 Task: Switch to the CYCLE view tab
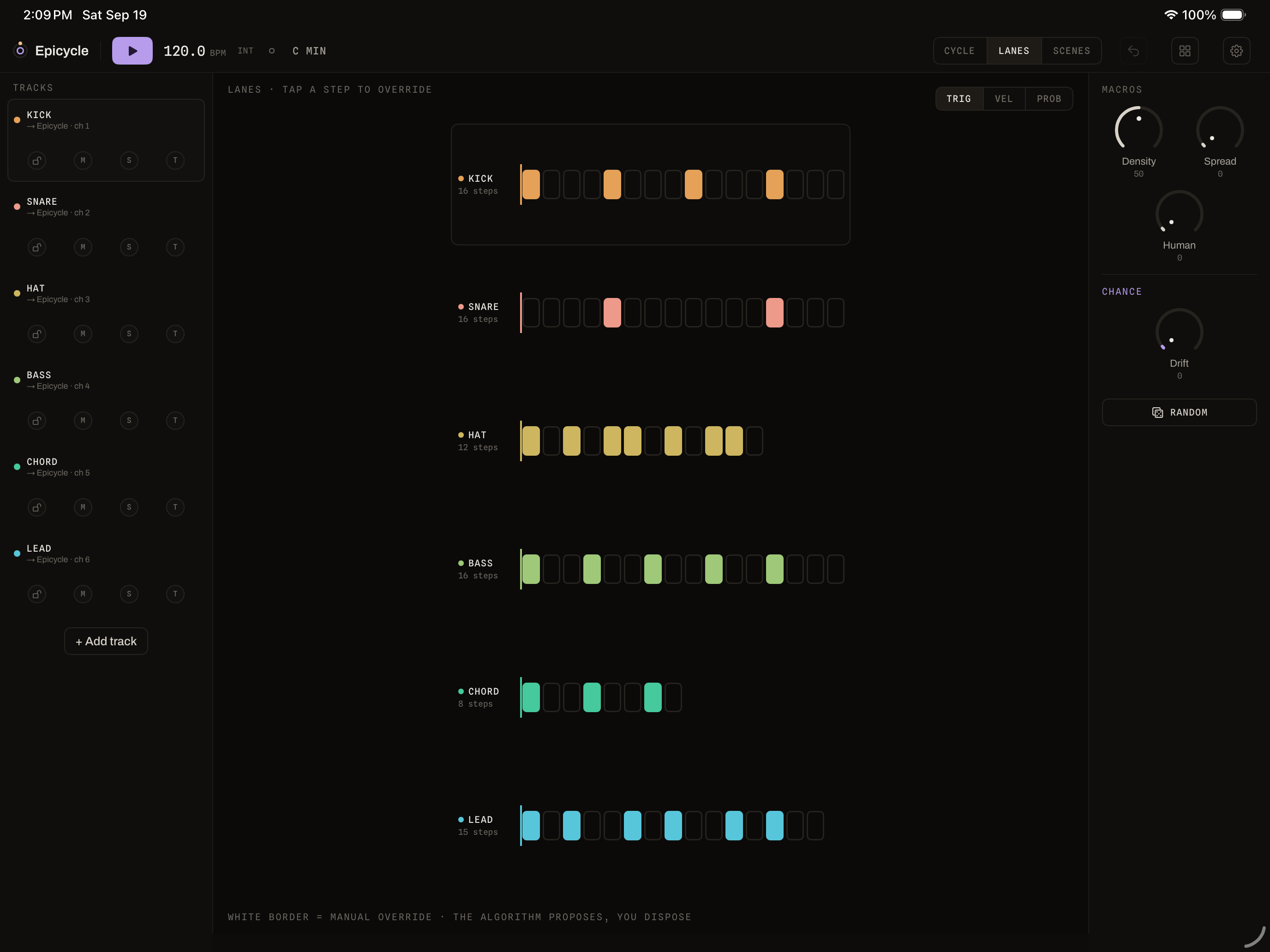point(959,50)
